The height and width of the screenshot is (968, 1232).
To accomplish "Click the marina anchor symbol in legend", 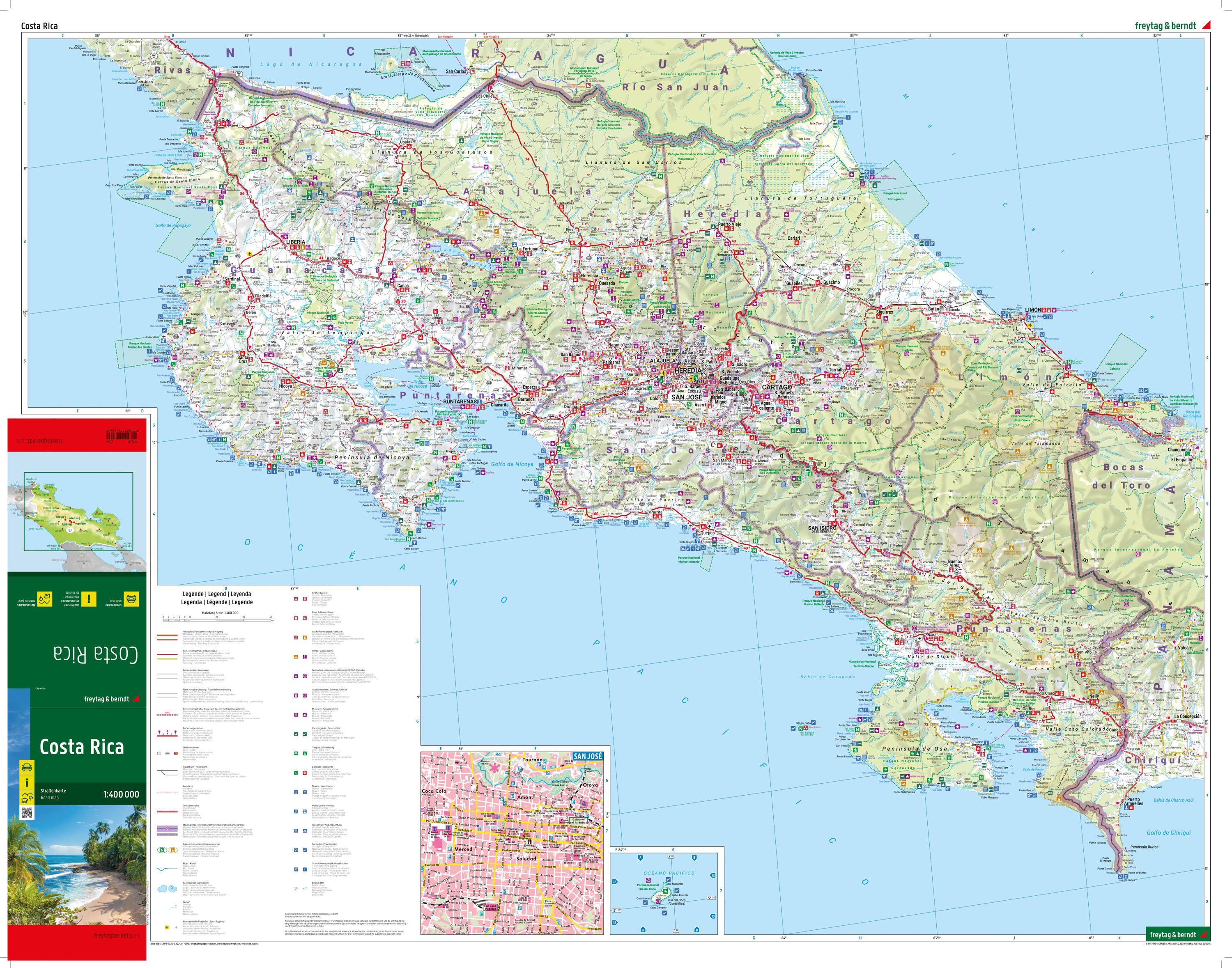I will tap(297, 792).
